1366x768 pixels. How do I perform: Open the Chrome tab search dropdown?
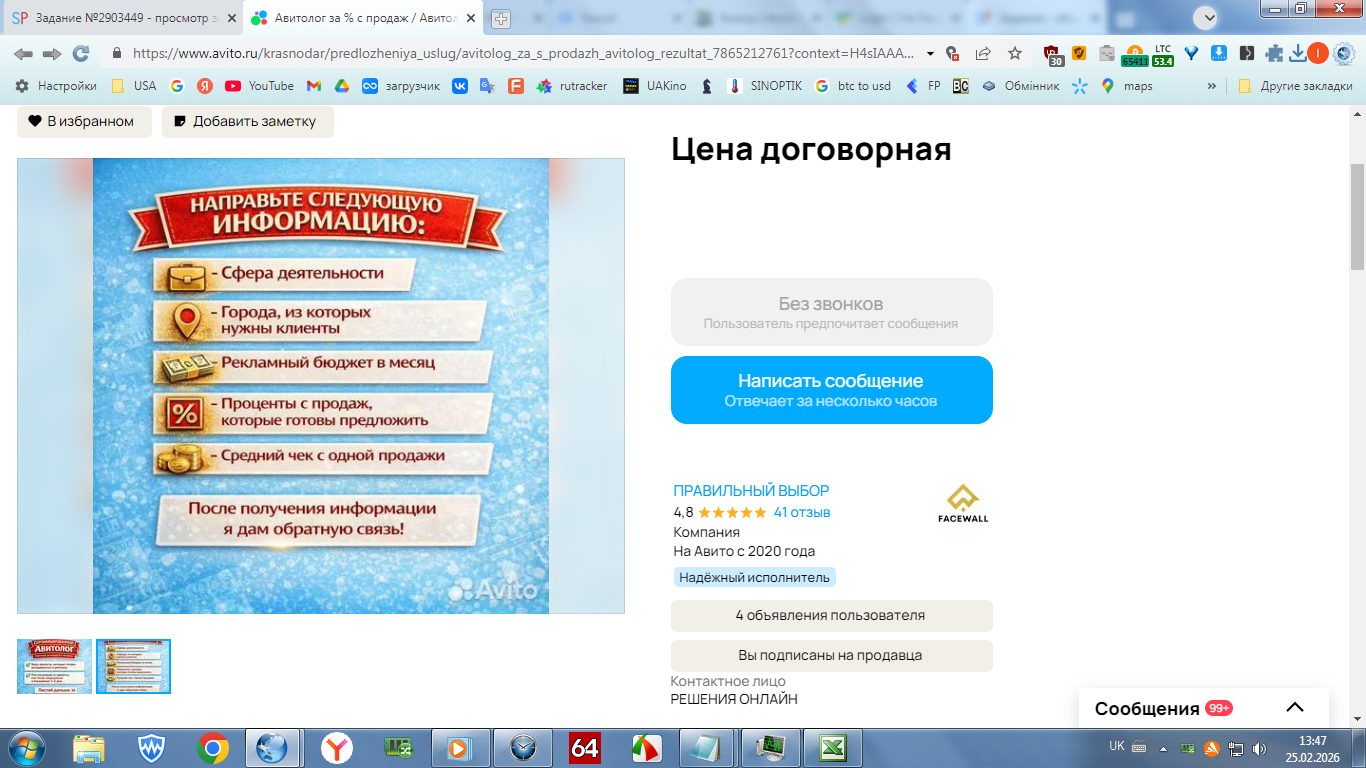(x=1206, y=17)
